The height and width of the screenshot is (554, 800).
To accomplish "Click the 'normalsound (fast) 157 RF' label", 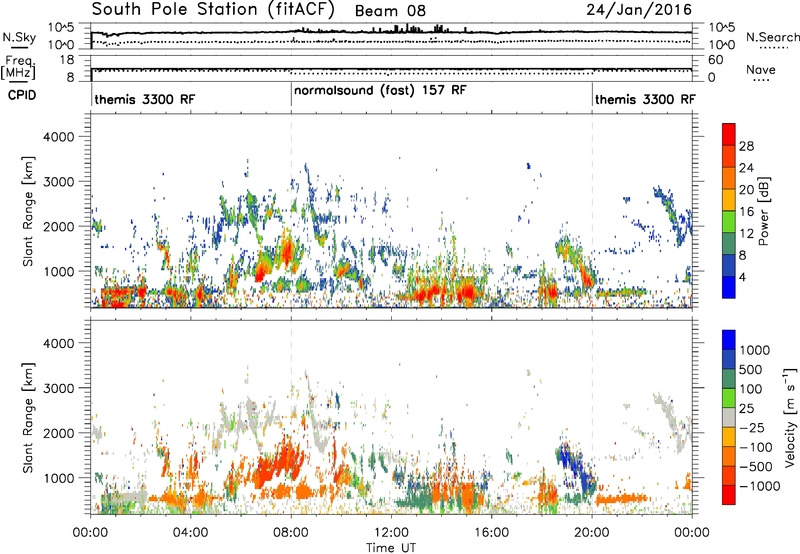I will pos(380,91).
